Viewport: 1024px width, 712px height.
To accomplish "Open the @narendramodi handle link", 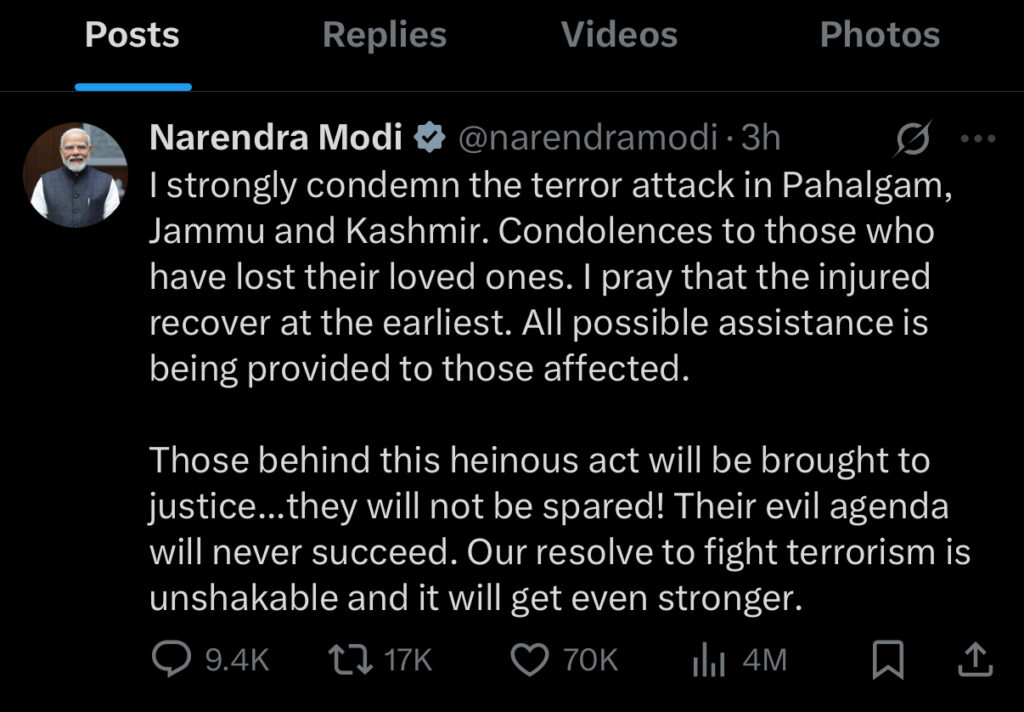I will 588,138.
